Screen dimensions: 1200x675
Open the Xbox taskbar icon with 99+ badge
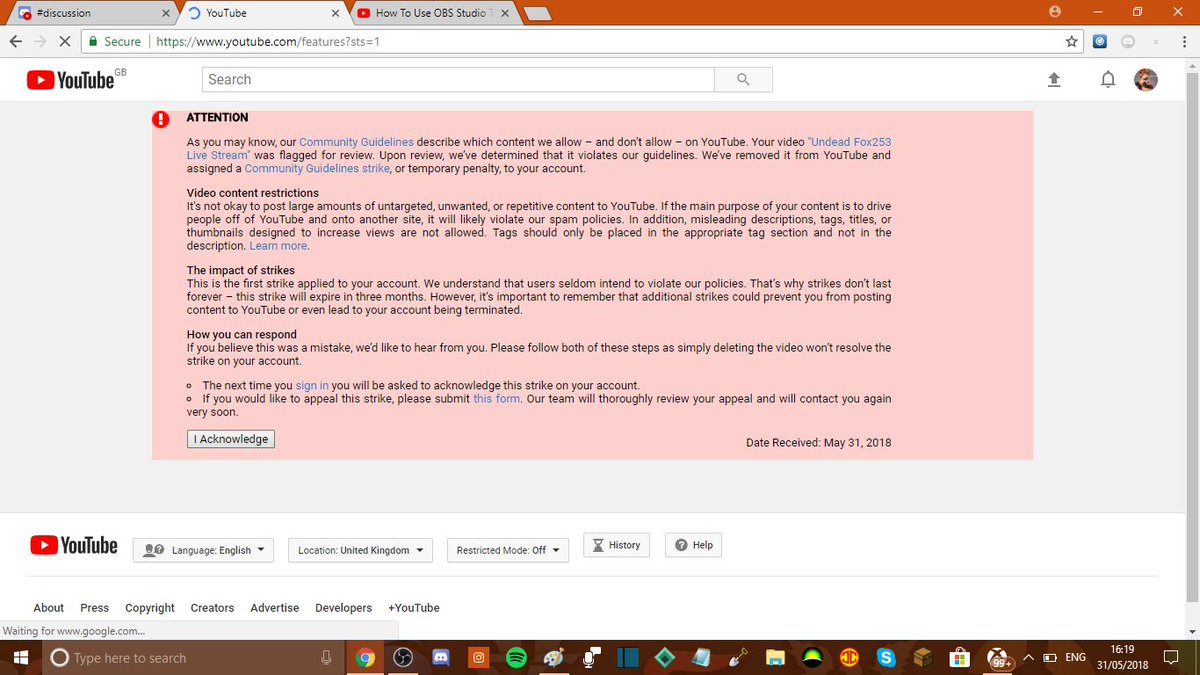1001,659
